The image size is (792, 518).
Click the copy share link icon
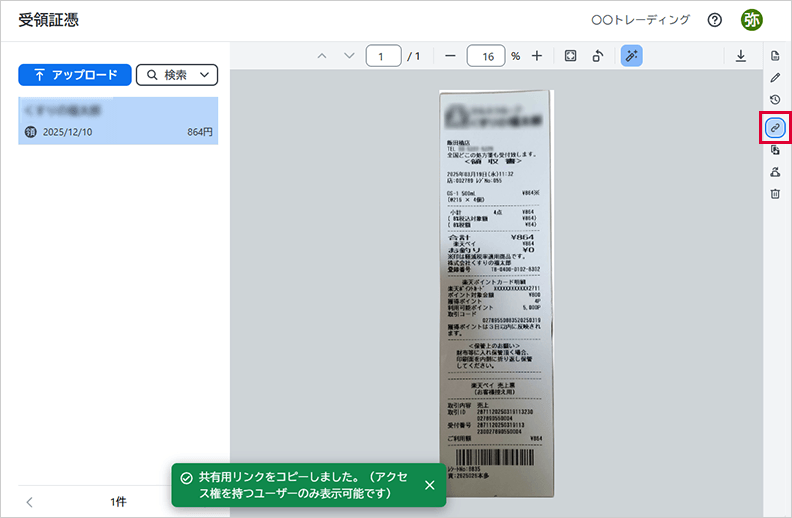tap(775, 128)
